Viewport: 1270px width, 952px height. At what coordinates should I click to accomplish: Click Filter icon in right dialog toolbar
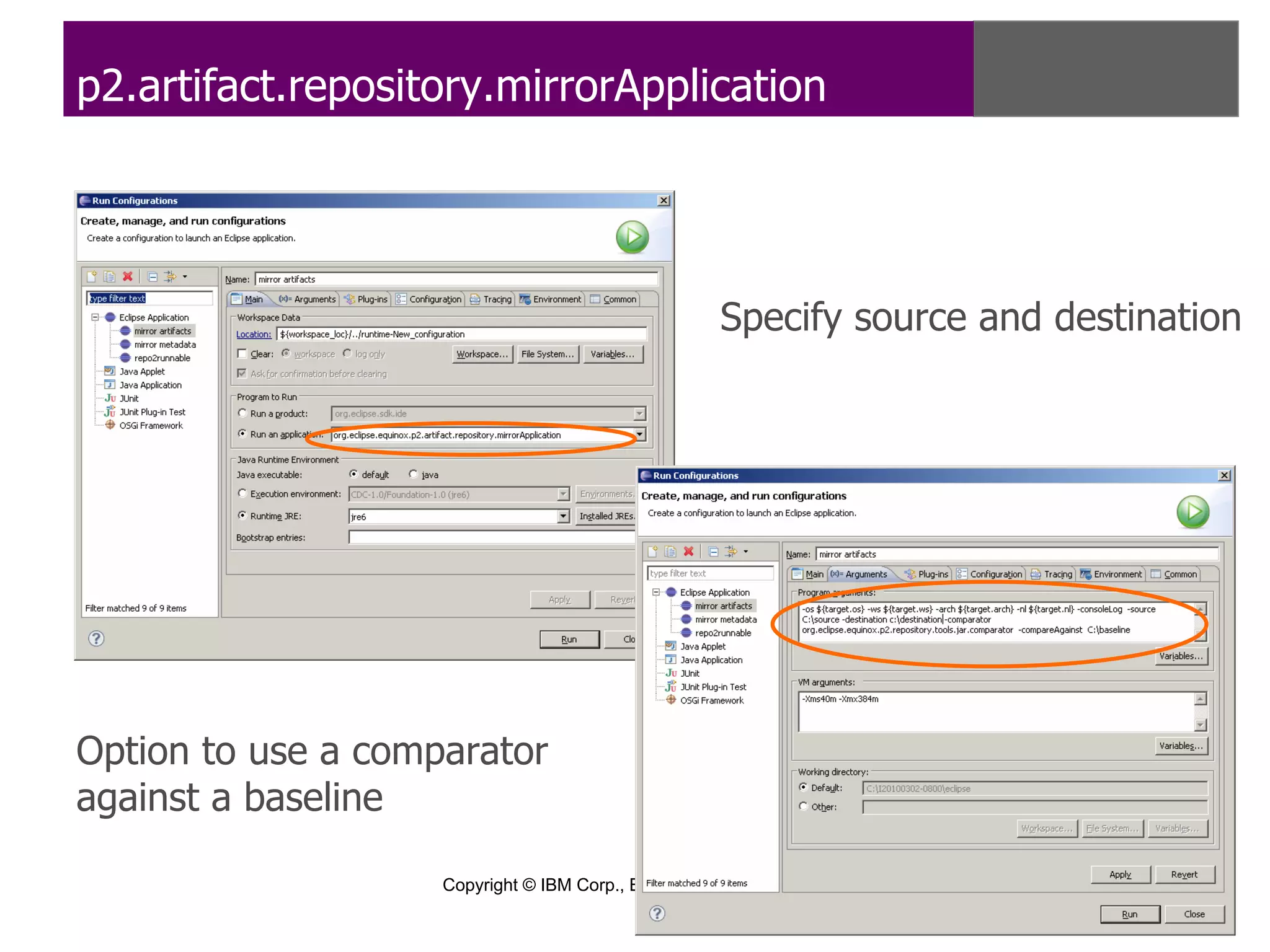point(730,552)
